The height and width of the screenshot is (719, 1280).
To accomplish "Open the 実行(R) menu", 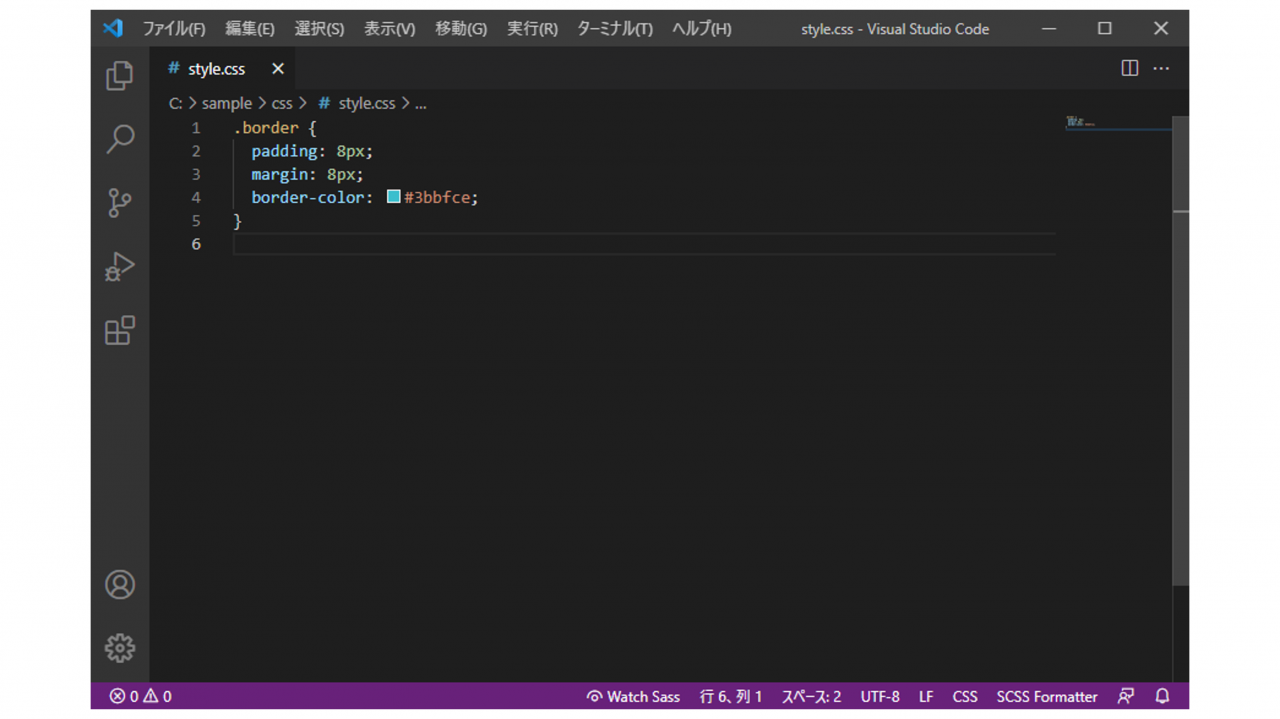I will [532, 29].
